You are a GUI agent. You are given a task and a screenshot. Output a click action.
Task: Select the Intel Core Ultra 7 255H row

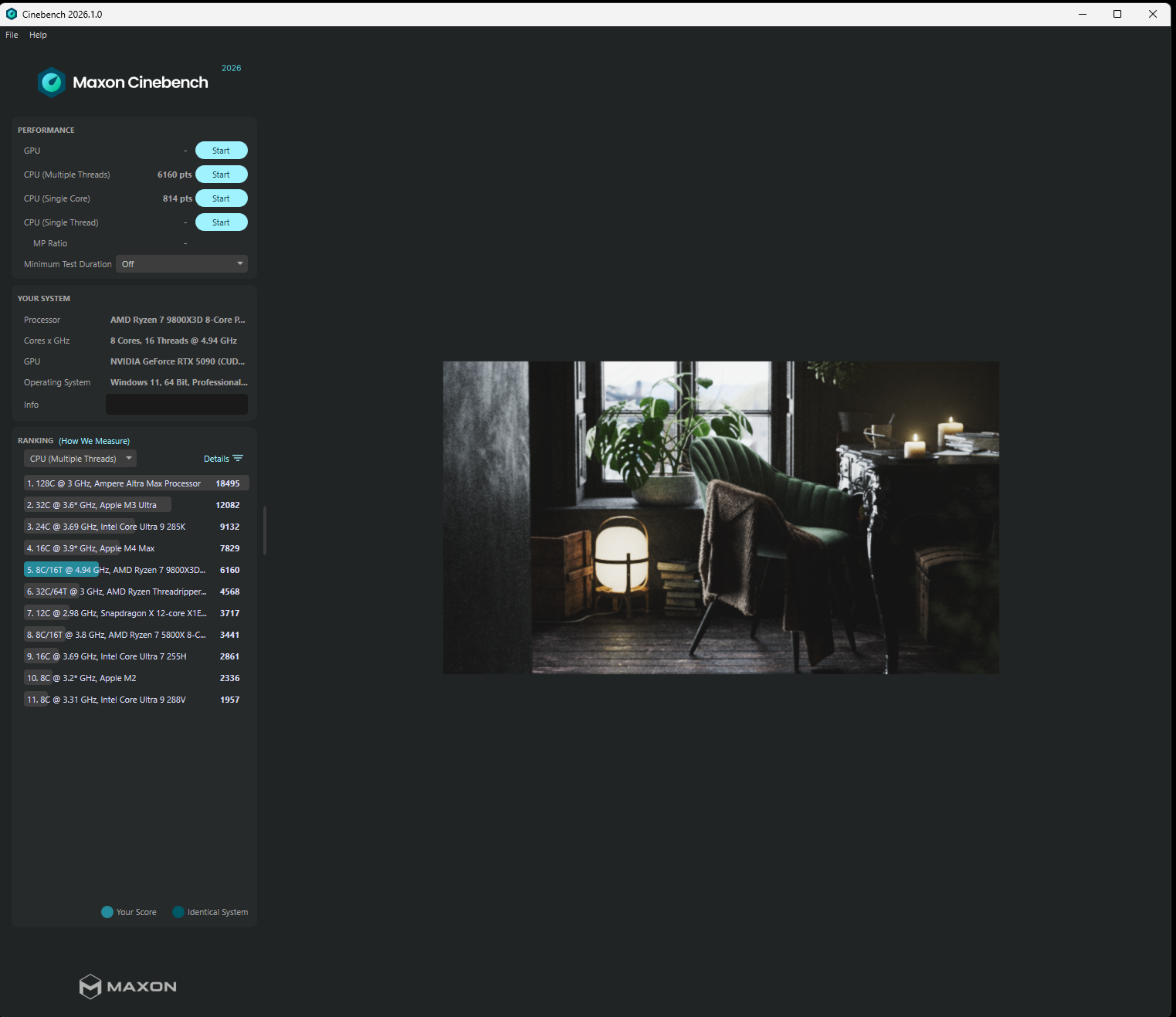[x=136, y=656]
